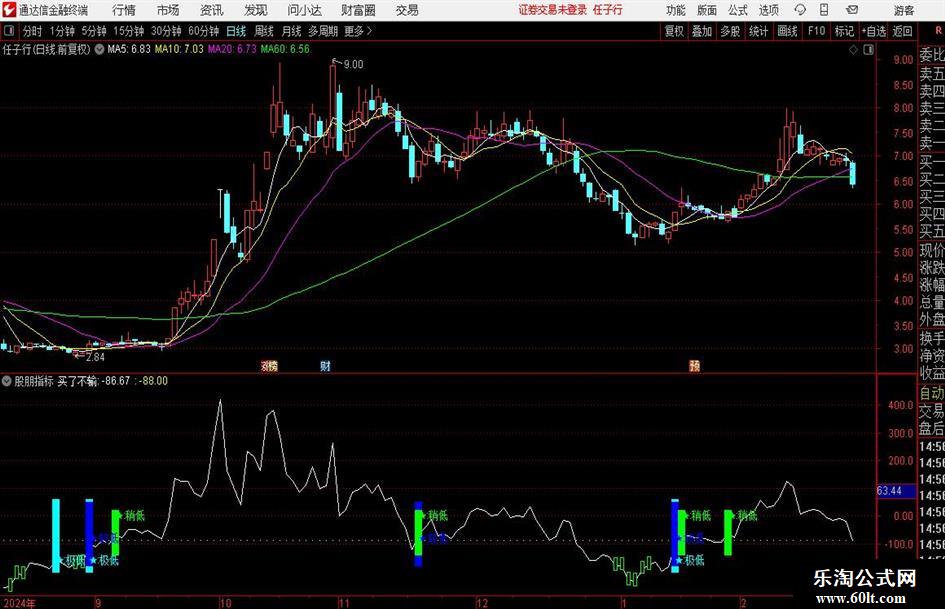Click the month 11 marker on time axis
The width and height of the screenshot is (945, 609).
click(x=344, y=603)
